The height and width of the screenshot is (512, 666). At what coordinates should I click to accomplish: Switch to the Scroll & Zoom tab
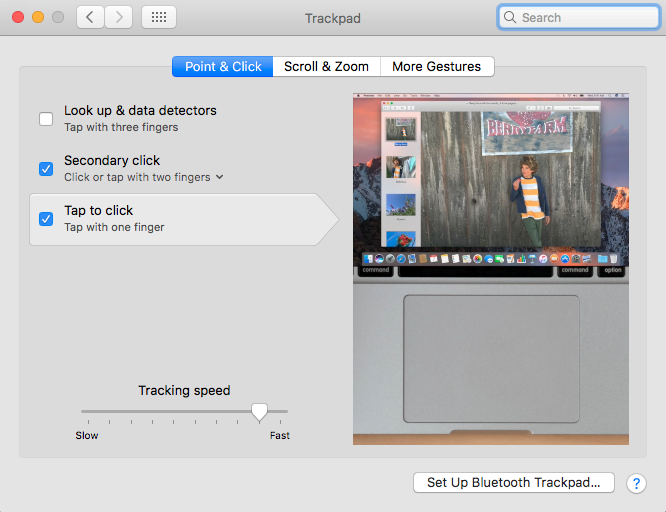point(326,67)
